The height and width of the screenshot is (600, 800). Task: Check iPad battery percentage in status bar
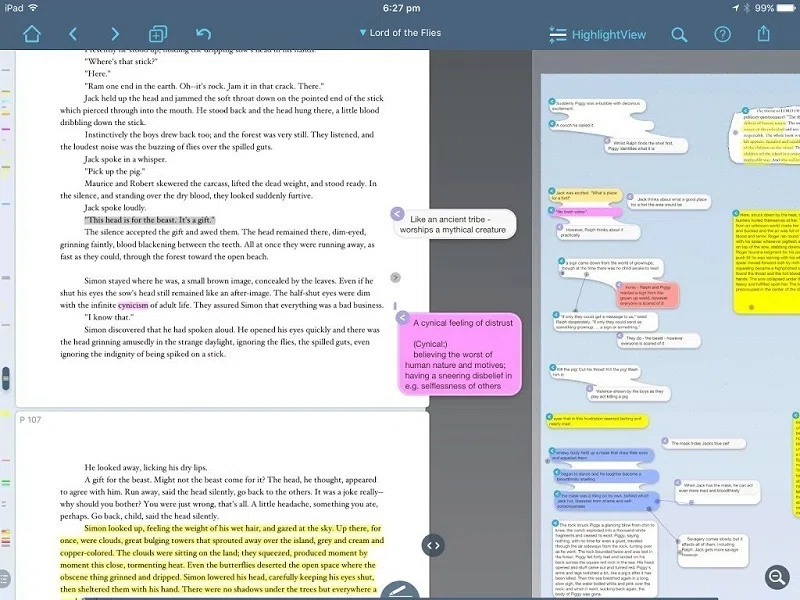(764, 8)
